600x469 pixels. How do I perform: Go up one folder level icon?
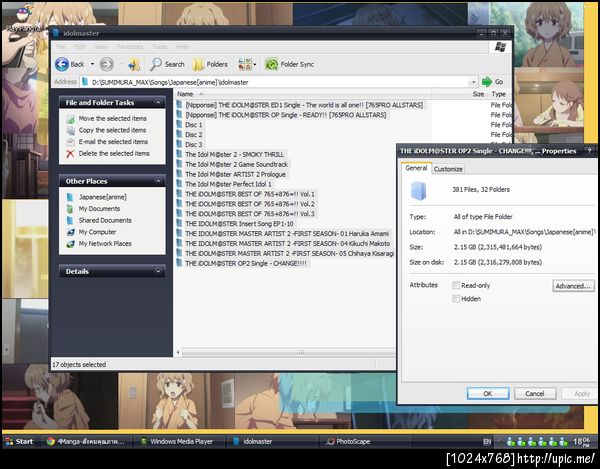click(134, 64)
